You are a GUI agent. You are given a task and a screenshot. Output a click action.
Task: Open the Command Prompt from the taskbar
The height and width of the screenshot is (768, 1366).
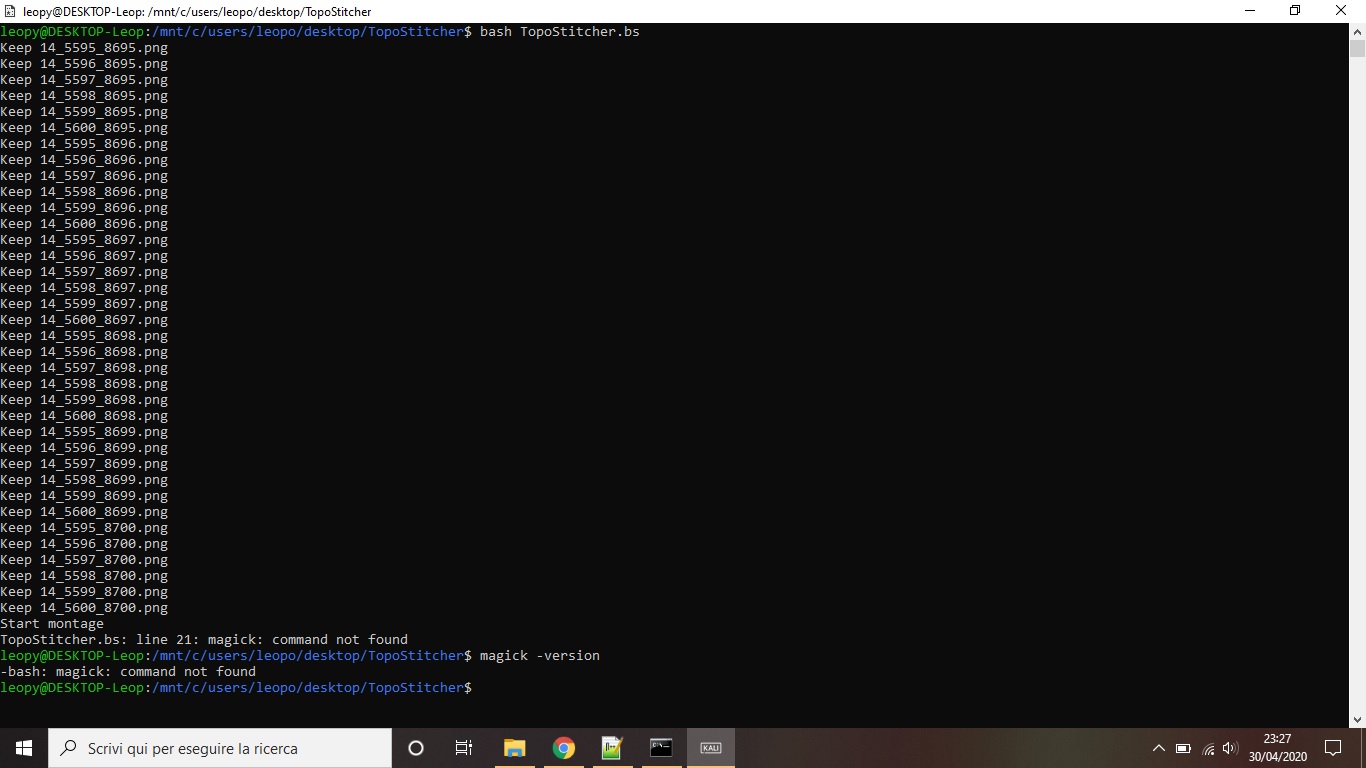[x=660, y=748]
